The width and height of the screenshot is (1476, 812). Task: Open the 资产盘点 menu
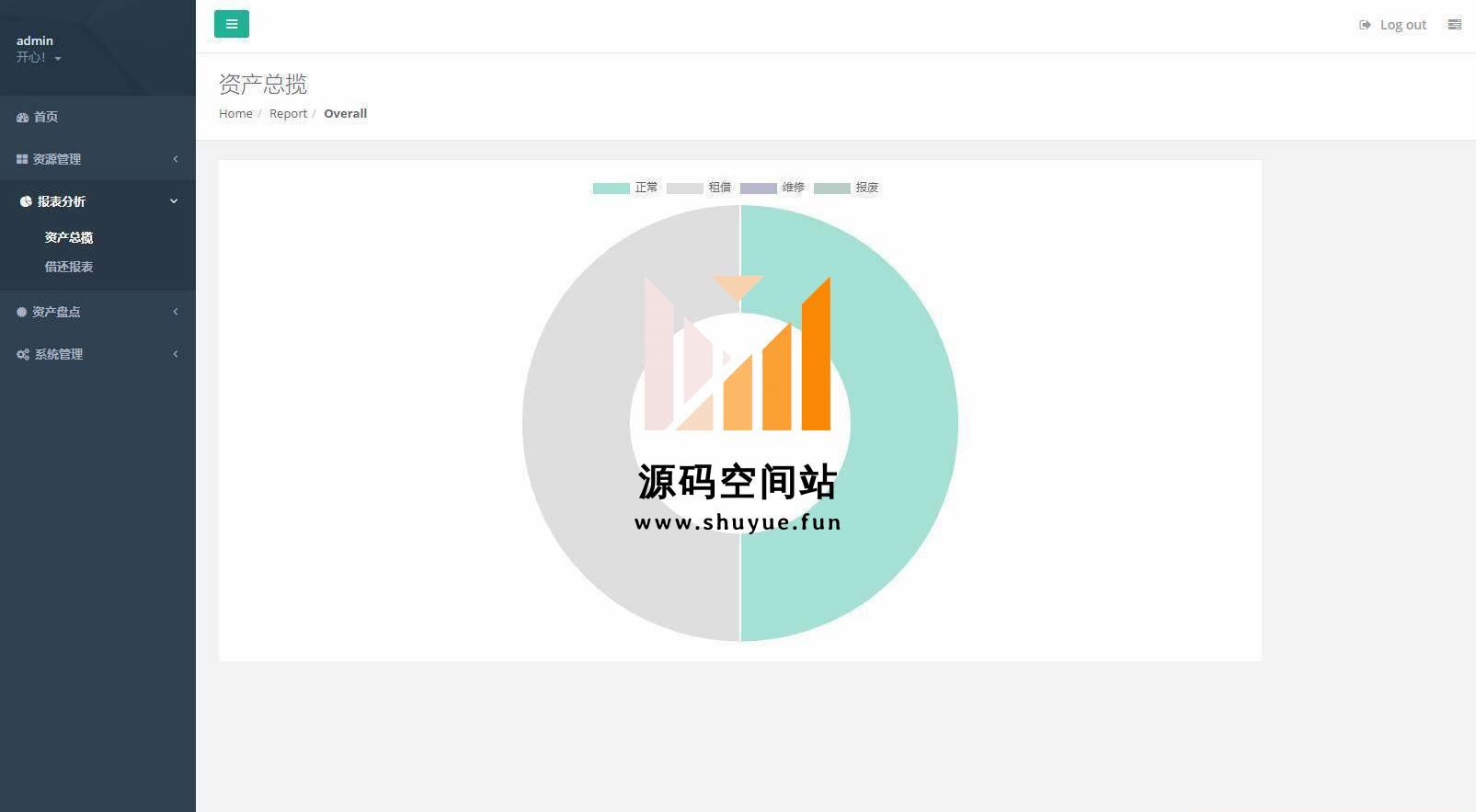tap(97, 312)
